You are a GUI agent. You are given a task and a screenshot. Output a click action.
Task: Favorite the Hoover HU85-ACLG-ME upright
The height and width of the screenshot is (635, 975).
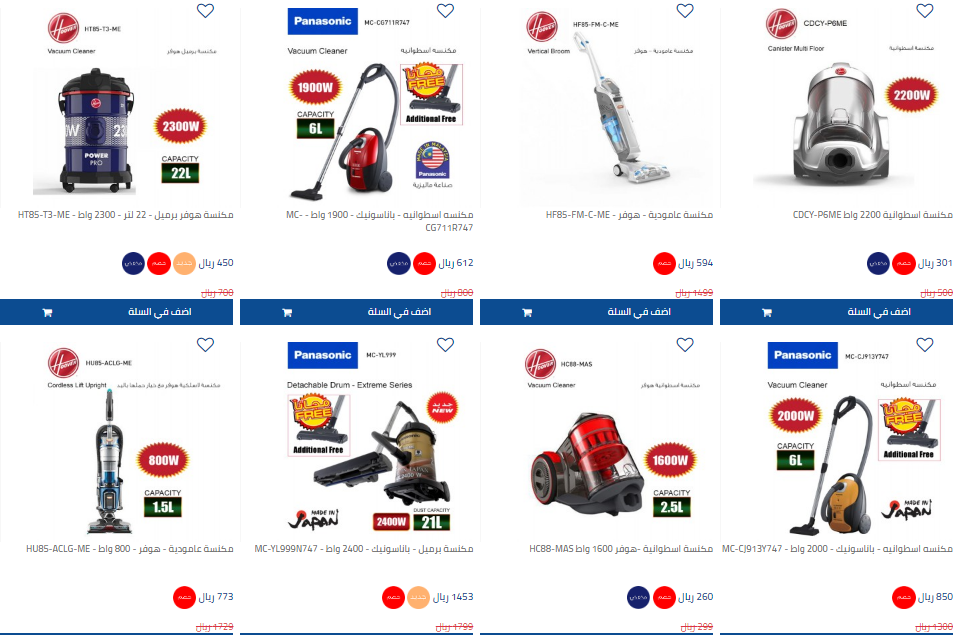[x=205, y=345]
